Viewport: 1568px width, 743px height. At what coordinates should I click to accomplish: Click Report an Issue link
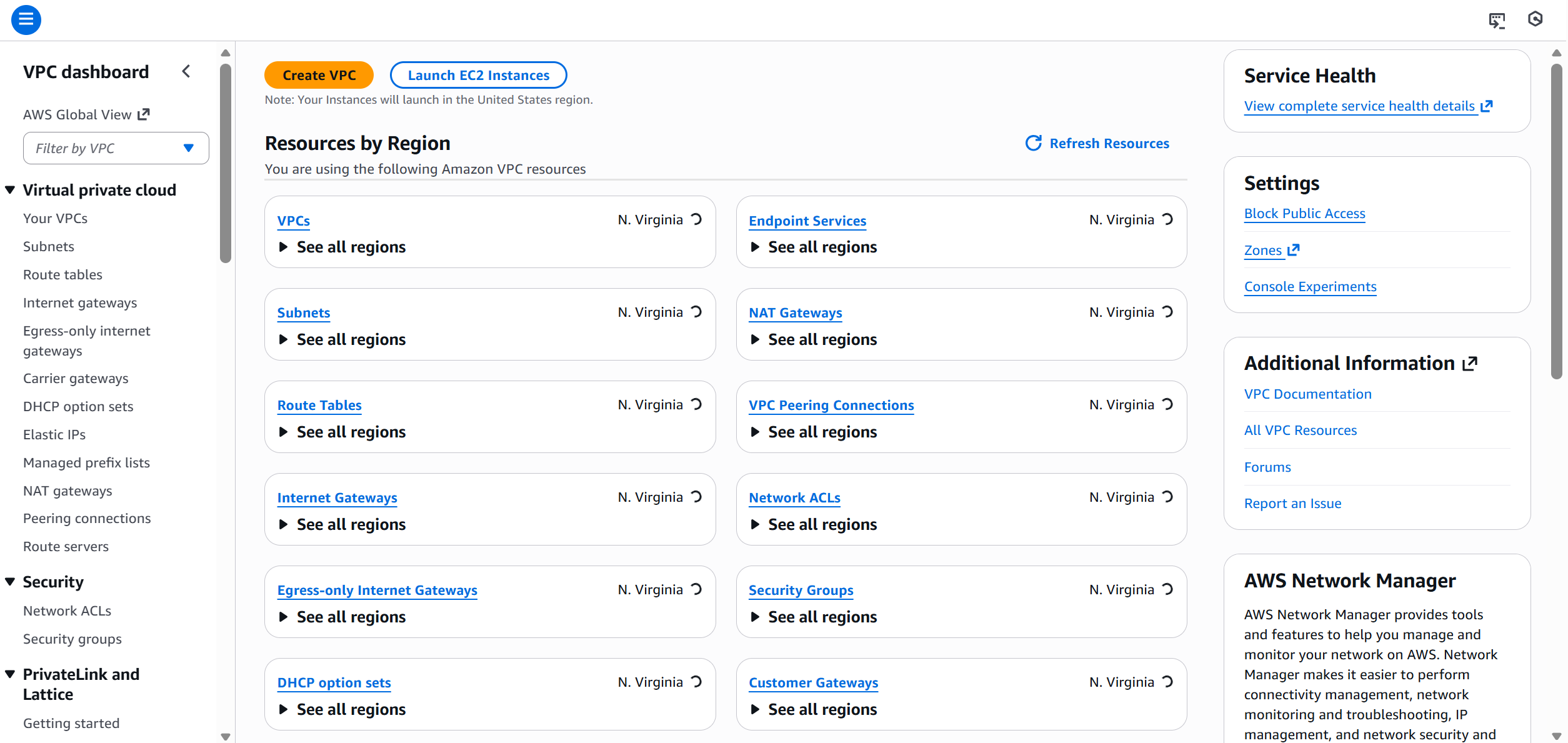tap(1292, 504)
